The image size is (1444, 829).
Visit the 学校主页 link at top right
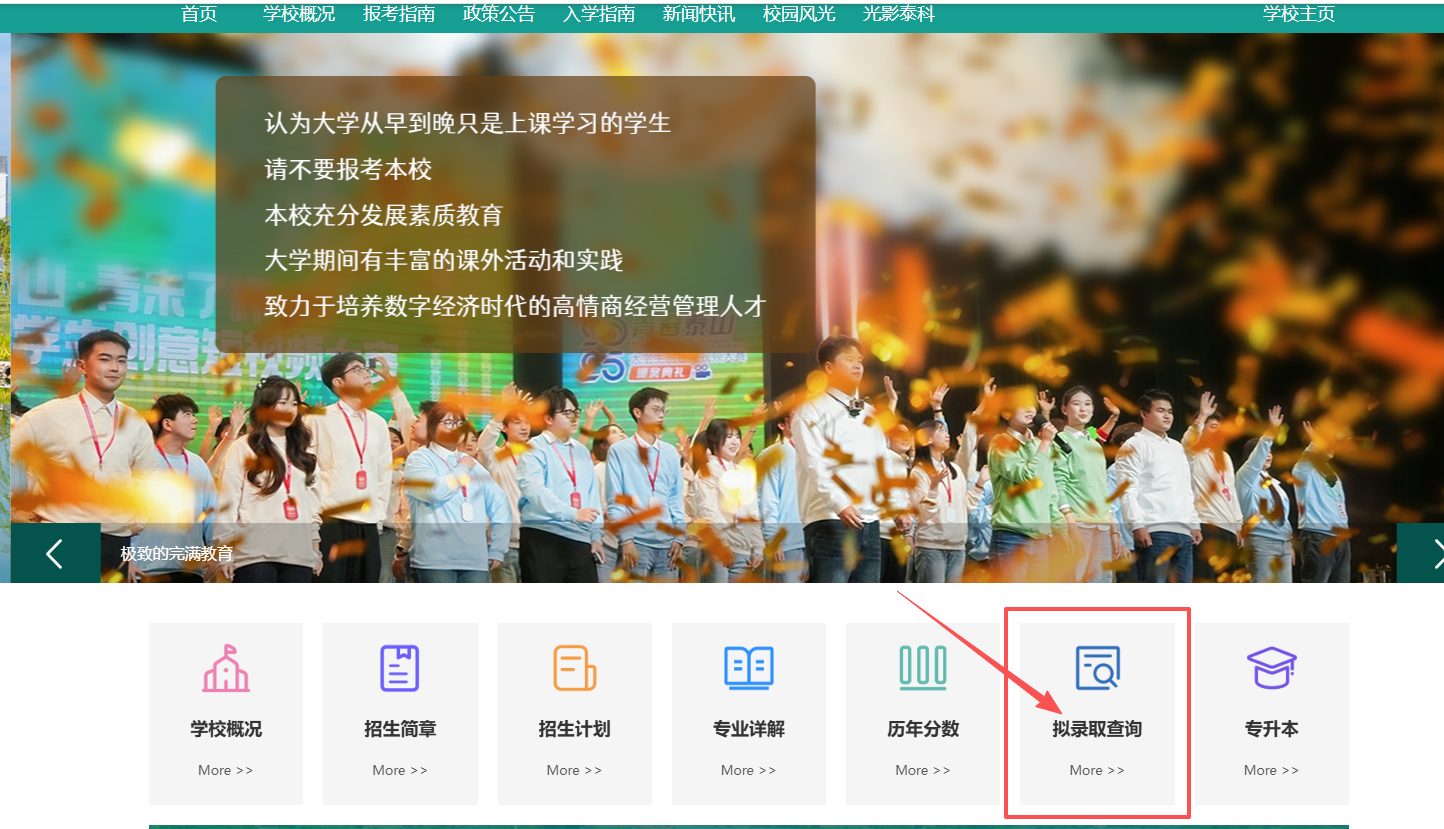point(1299,14)
